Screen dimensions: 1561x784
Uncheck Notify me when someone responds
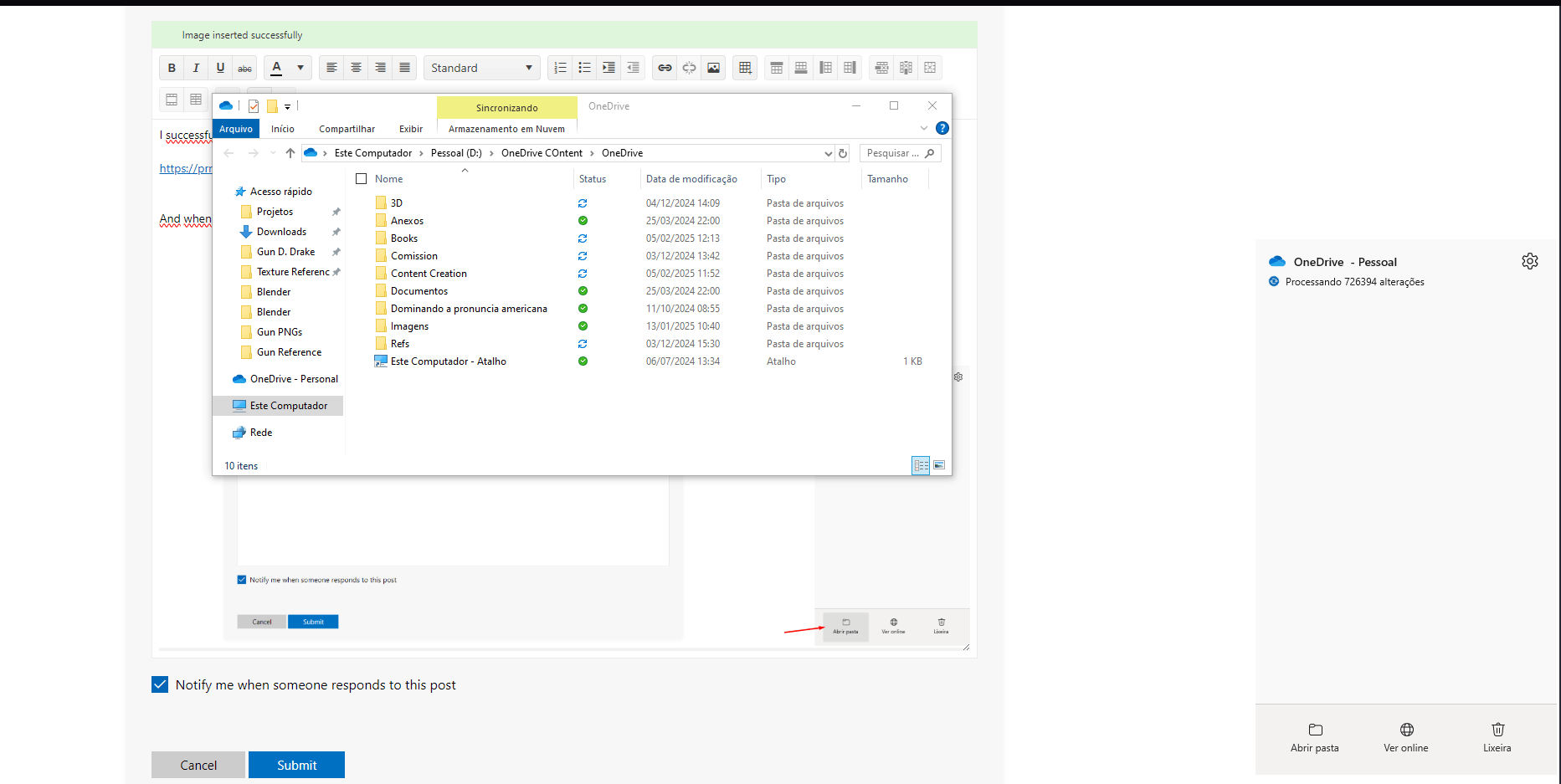(160, 684)
